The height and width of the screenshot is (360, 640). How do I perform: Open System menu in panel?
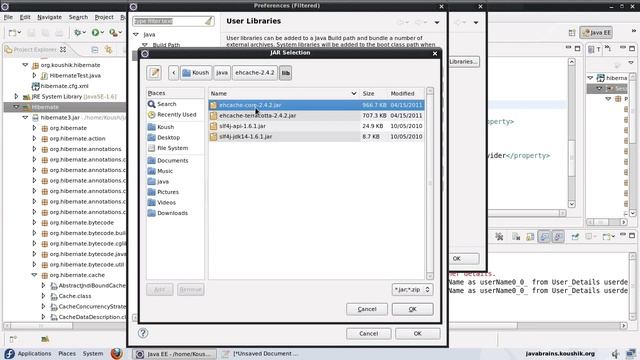point(93,353)
